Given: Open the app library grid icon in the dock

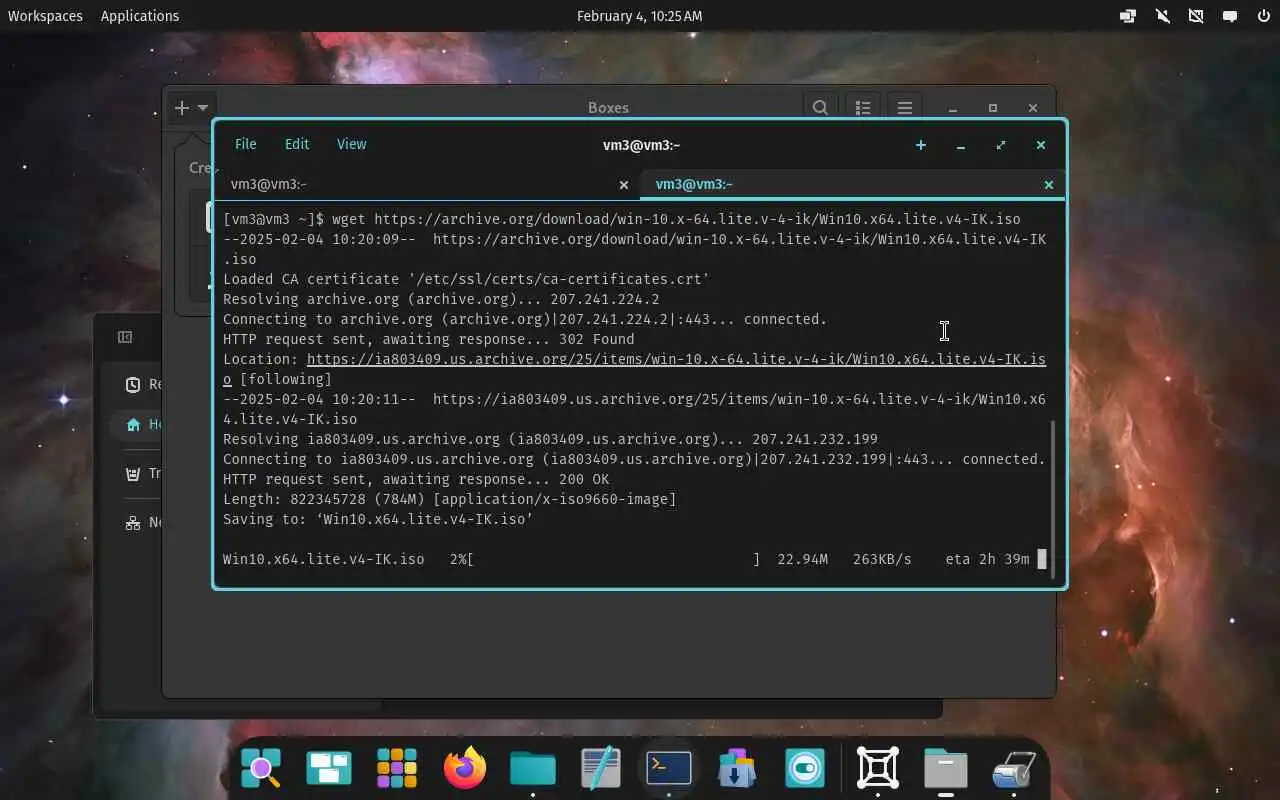Looking at the screenshot, I should tap(397, 768).
